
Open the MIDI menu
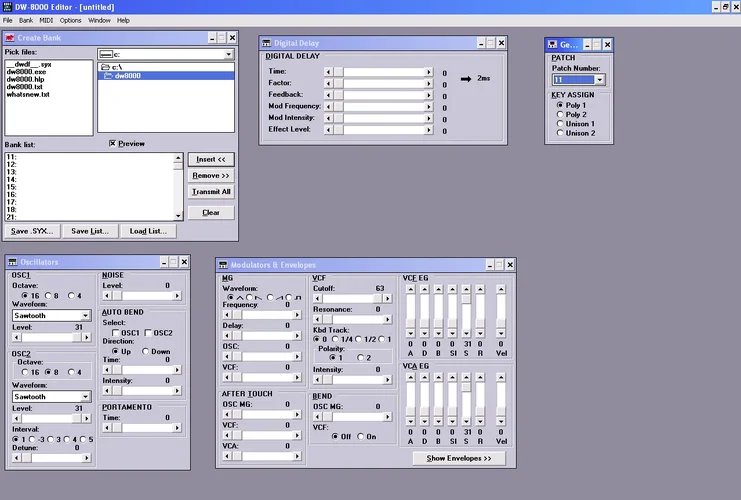[x=46, y=20]
